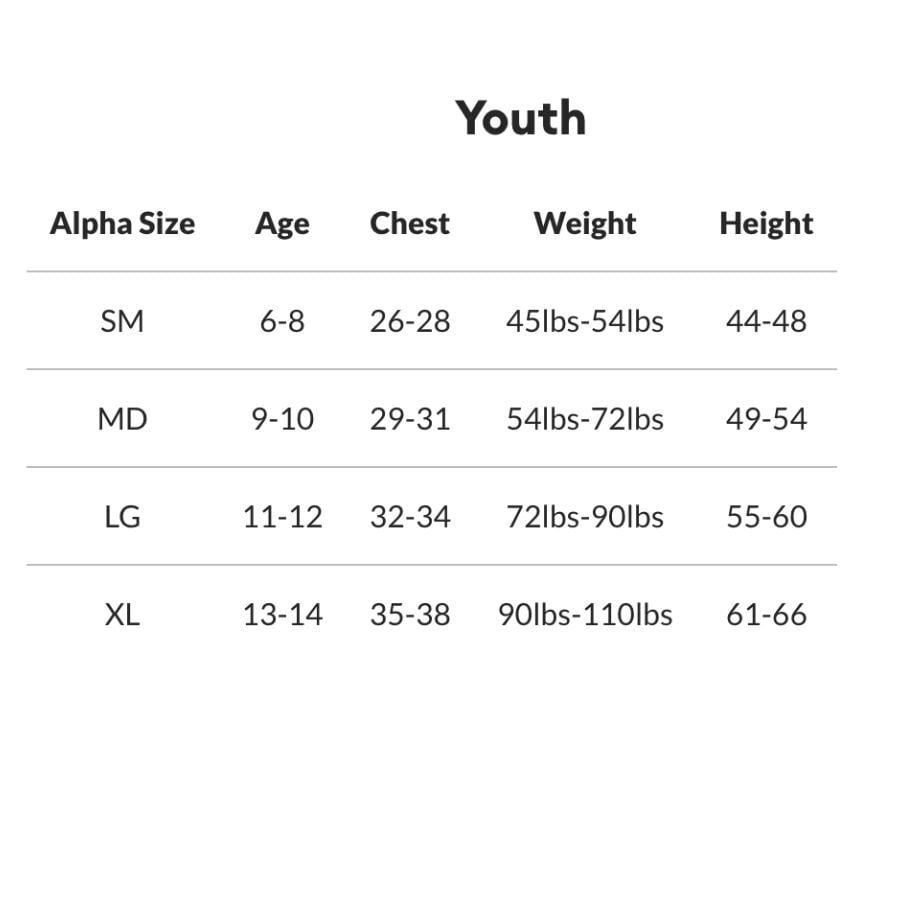Click the 6-8 age value
This screenshot has width=900, height=900.
coord(282,321)
